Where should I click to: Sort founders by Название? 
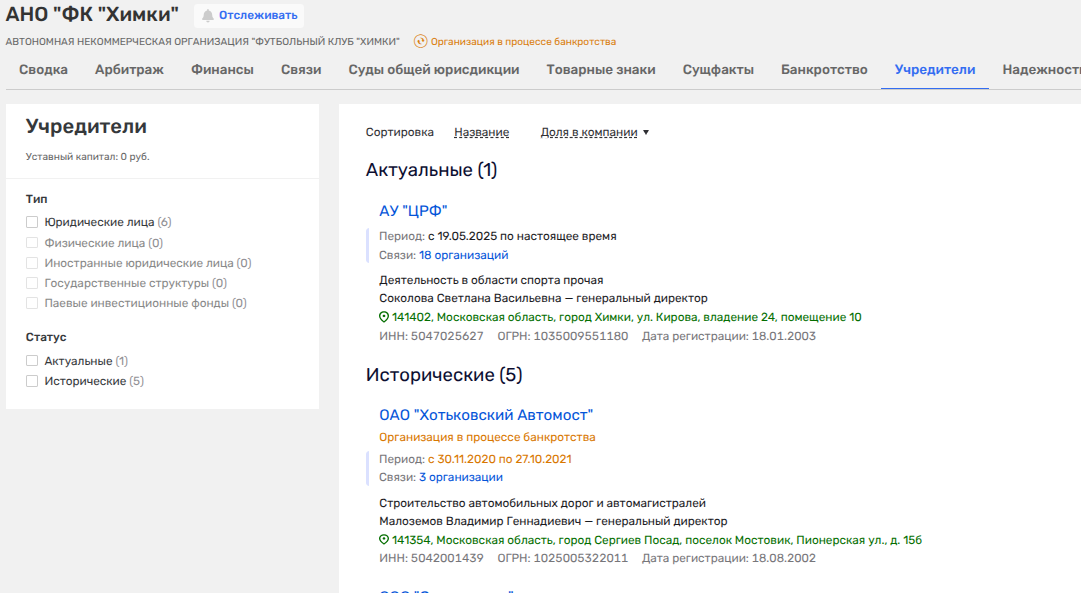(x=481, y=132)
